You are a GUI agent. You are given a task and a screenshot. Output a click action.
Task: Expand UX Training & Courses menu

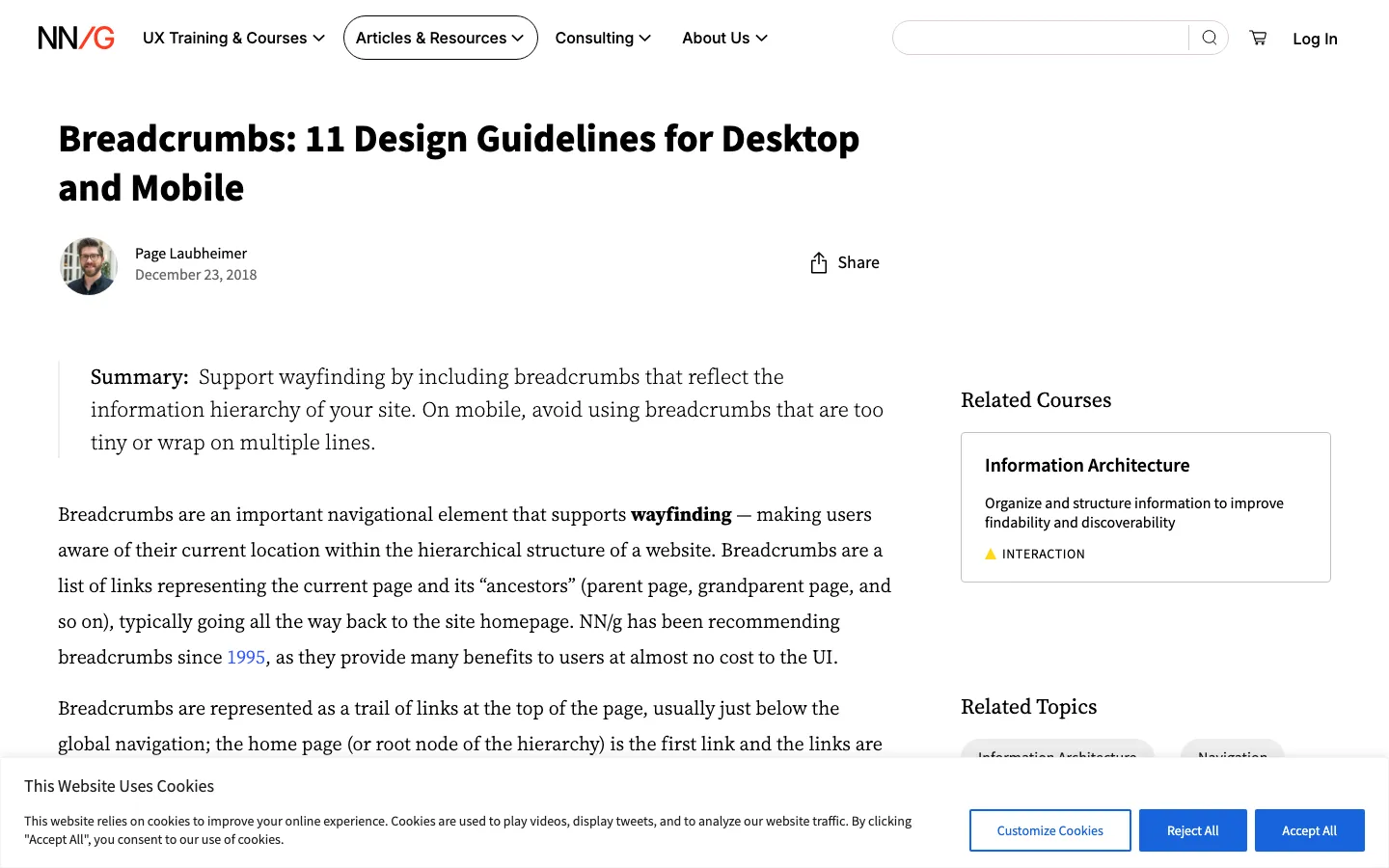point(233,38)
